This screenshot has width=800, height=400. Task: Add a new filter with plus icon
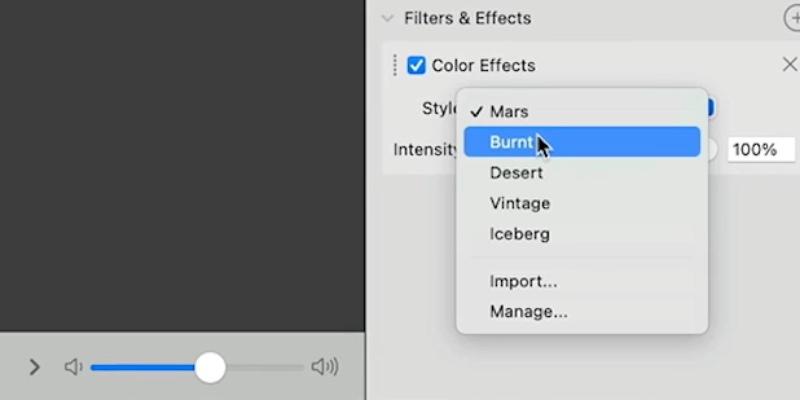pos(793,18)
